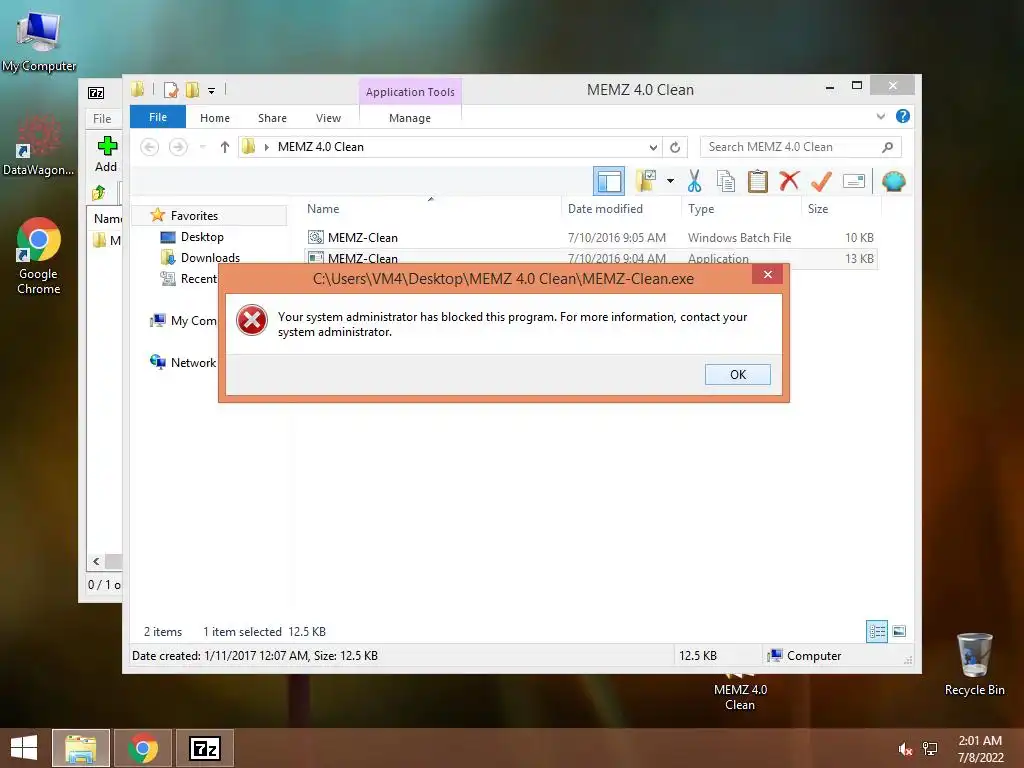Viewport: 1024px width, 768px height.
Task: Select Network in navigation pane
Action: click(x=193, y=362)
